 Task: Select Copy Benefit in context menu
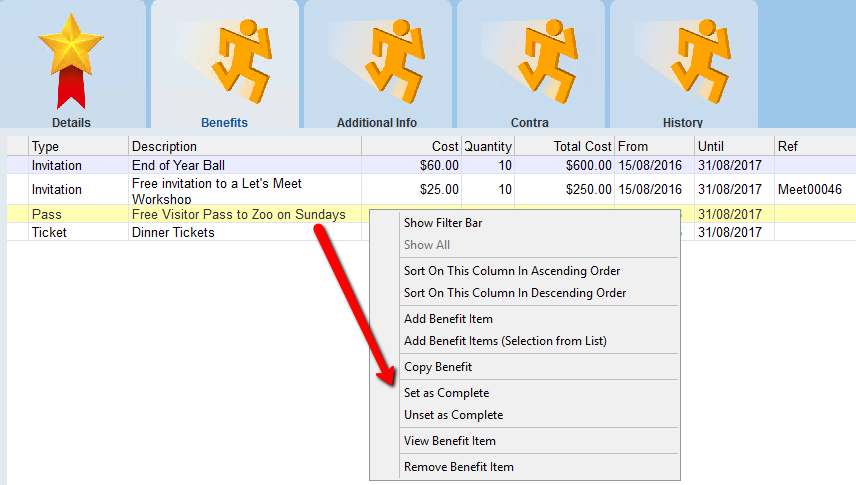pyautogui.click(x=437, y=367)
